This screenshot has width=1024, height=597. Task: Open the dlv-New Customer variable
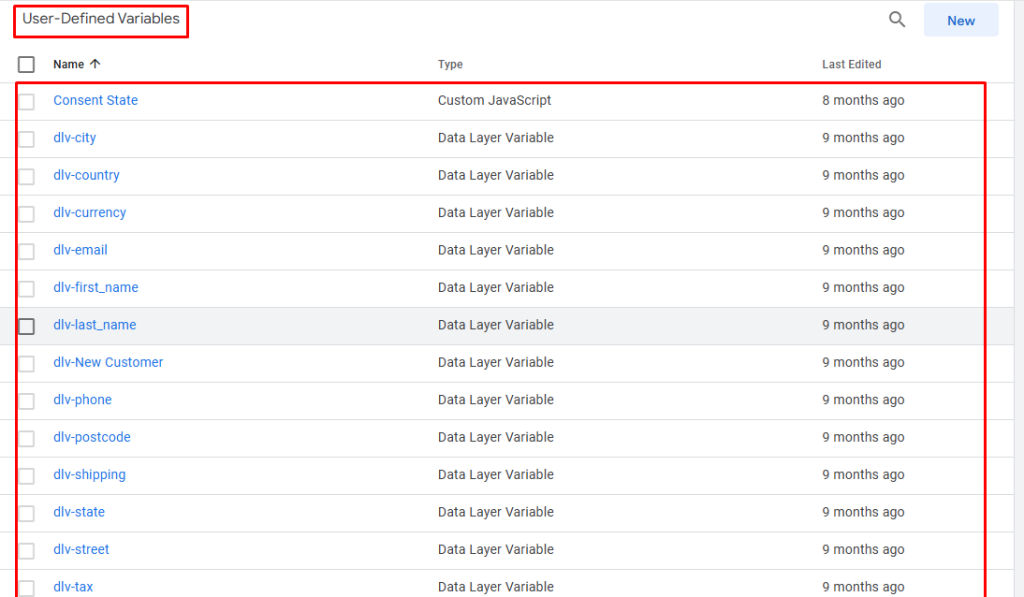pos(108,362)
